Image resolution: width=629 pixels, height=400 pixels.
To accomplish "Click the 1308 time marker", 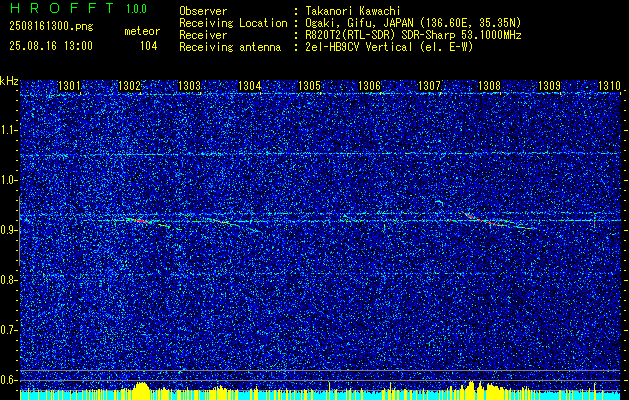I will point(490,86).
